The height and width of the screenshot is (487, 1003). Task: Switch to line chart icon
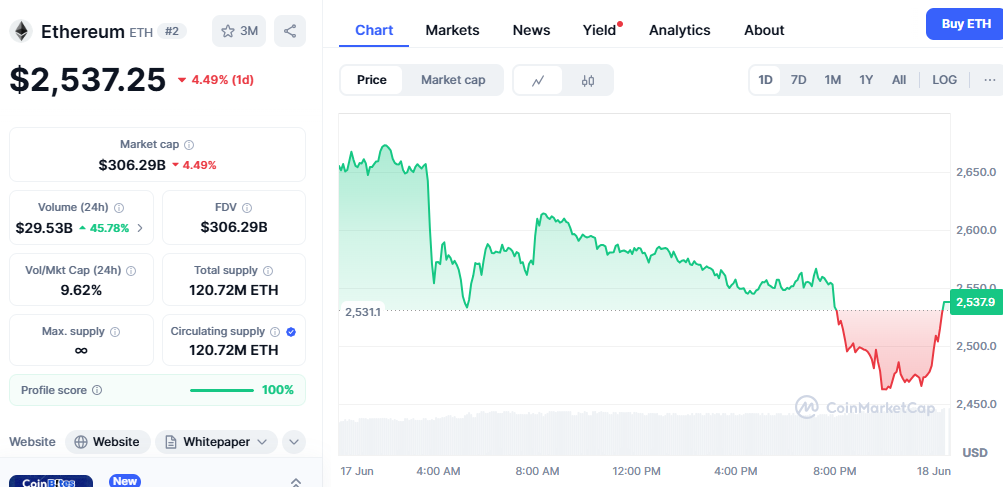pos(538,80)
